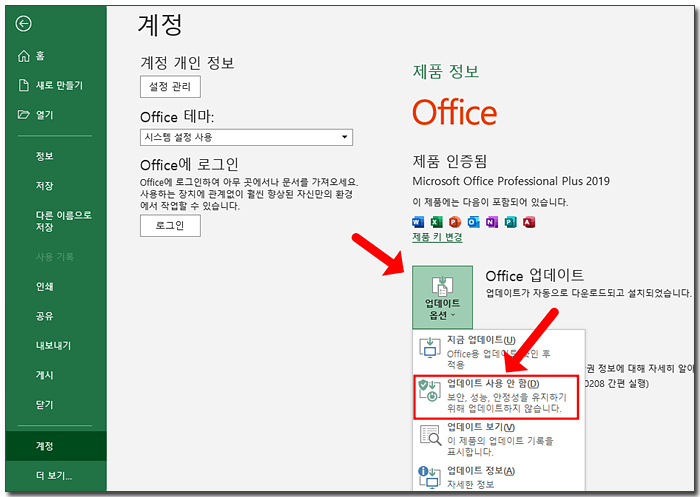The height and width of the screenshot is (497, 700).
Task: Click the 제품 인증됨 heading
Action: pos(450,161)
